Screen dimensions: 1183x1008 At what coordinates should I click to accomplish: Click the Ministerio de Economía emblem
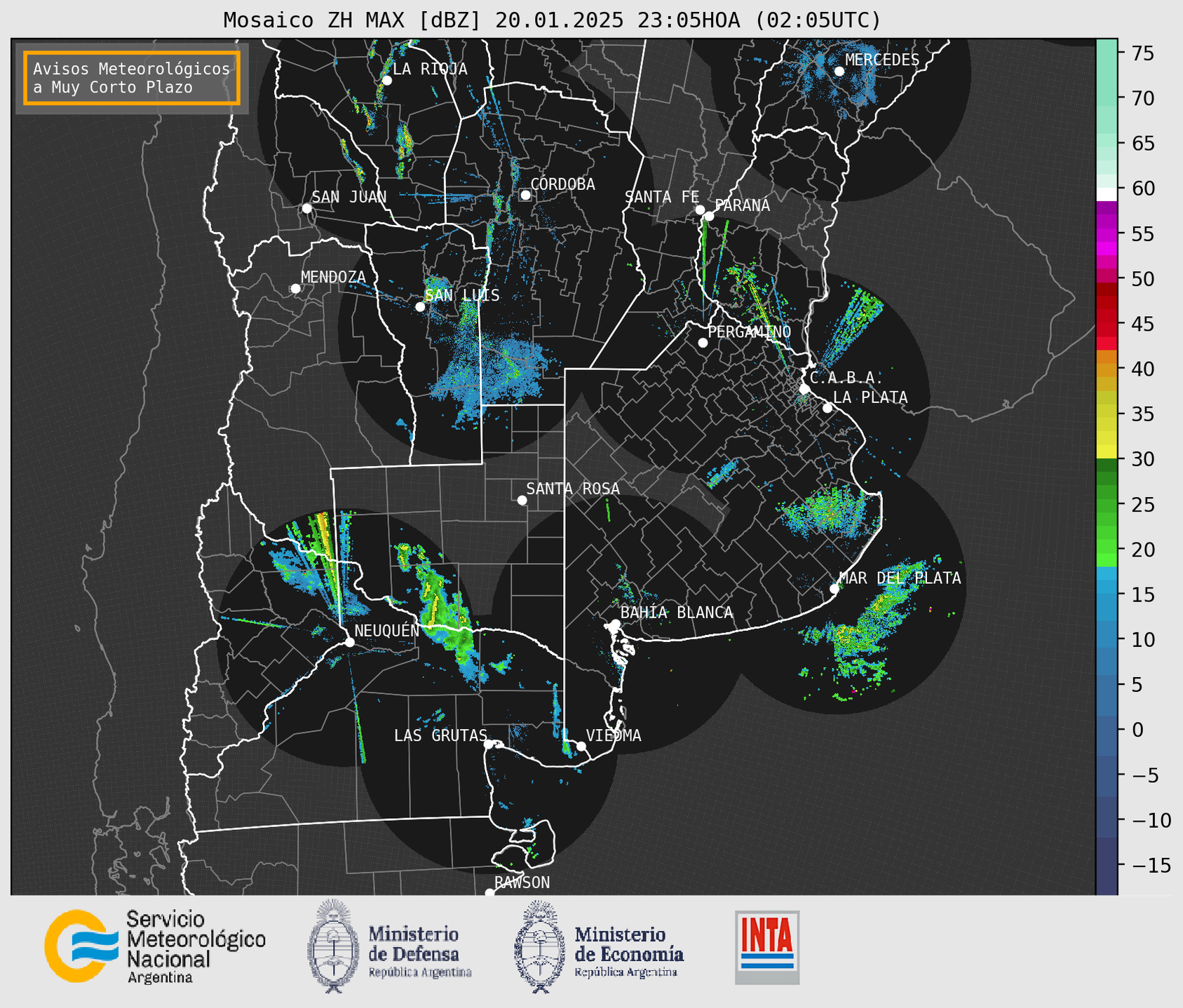(x=539, y=946)
